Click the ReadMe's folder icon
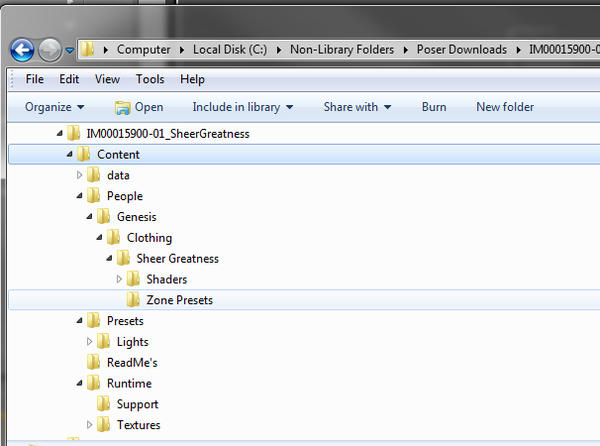Screen dimensions: 600x446 93,362
